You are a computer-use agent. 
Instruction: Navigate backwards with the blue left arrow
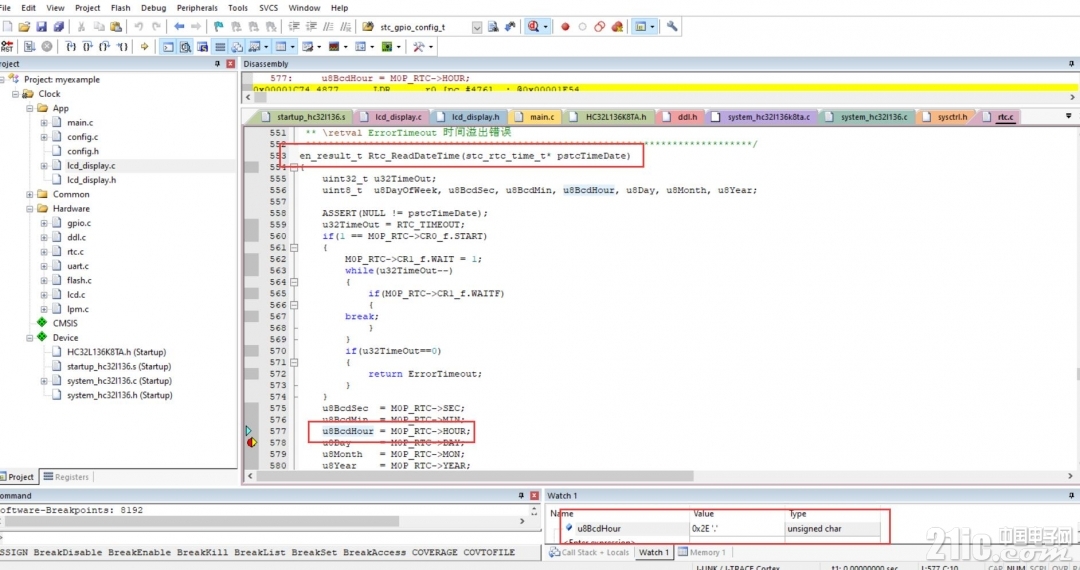coord(179,26)
